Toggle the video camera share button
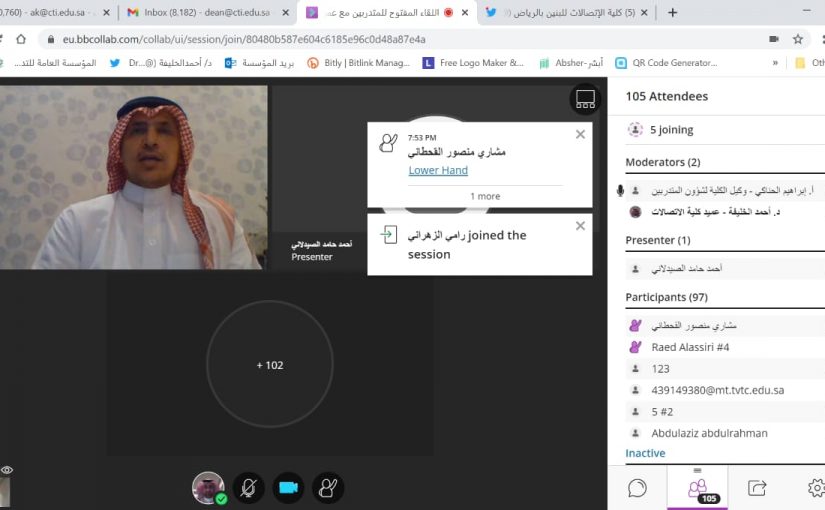The width and height of the screenshot is (825, 510). pos(288,487)
